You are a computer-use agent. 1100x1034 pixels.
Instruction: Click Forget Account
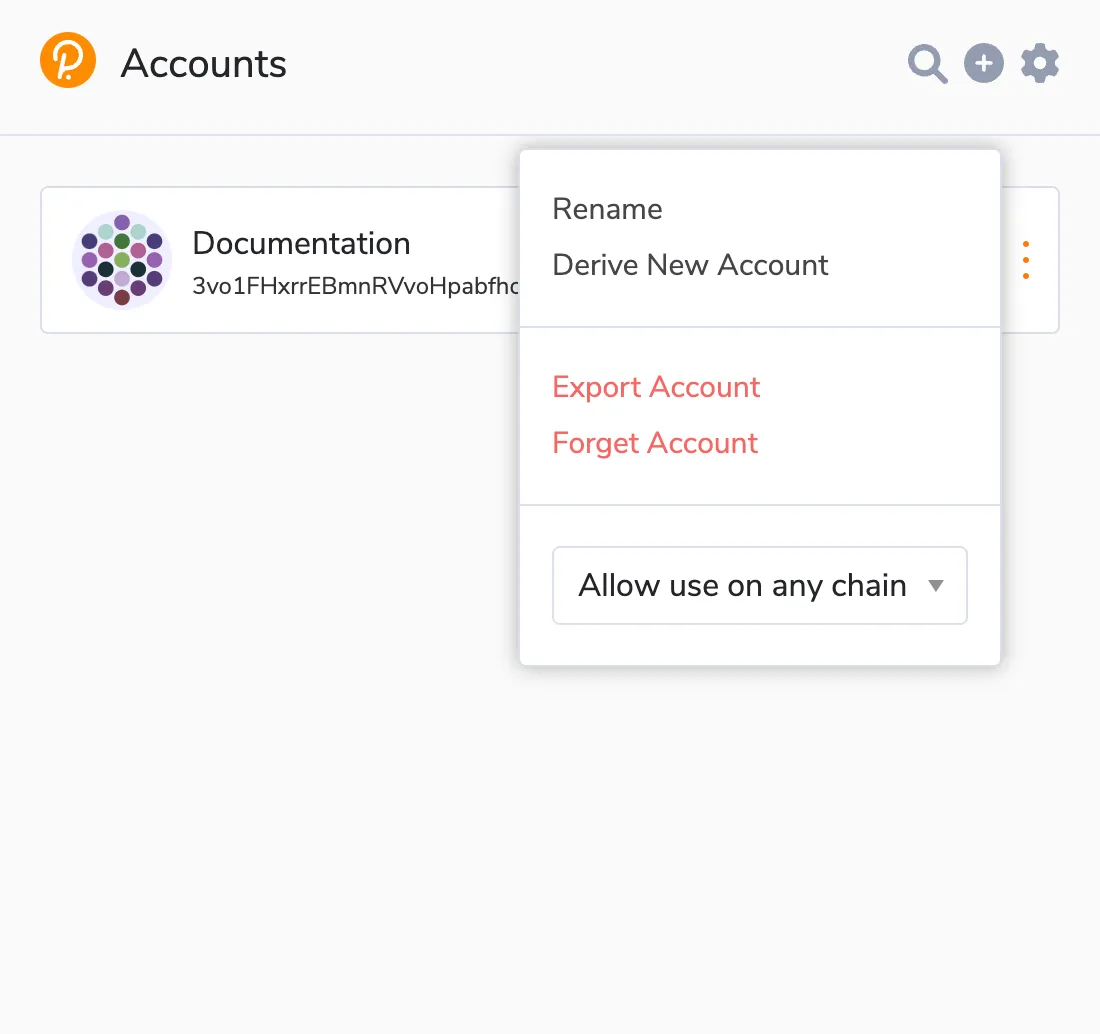[x=655, y=443]
